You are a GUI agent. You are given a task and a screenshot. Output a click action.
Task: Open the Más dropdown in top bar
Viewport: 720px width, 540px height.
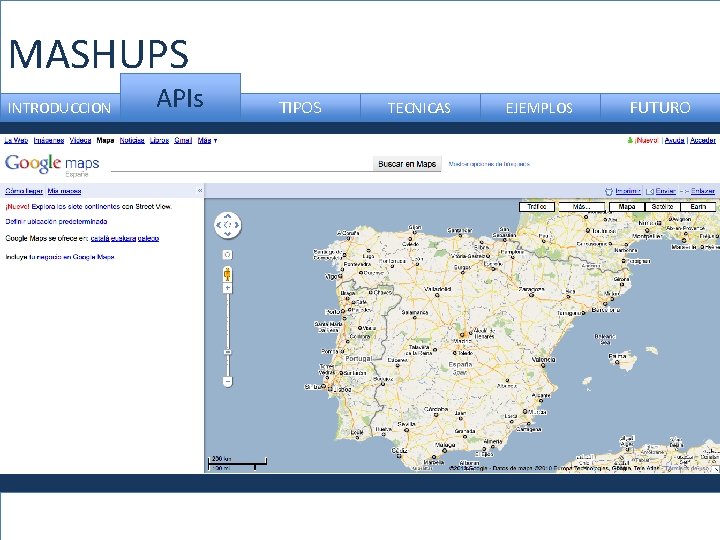click(207, 141)
